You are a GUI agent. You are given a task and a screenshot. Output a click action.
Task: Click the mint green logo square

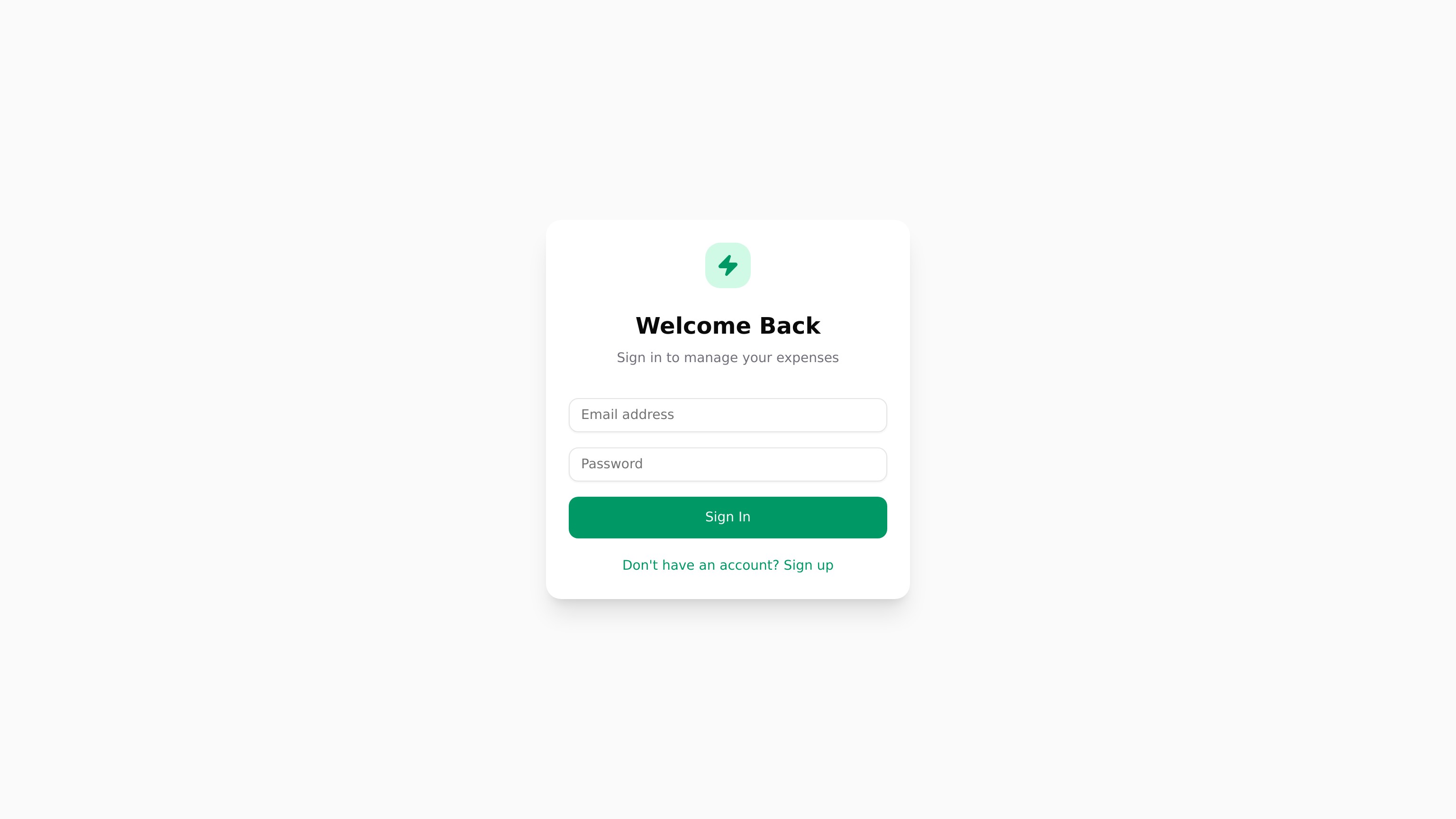[728, 265]
